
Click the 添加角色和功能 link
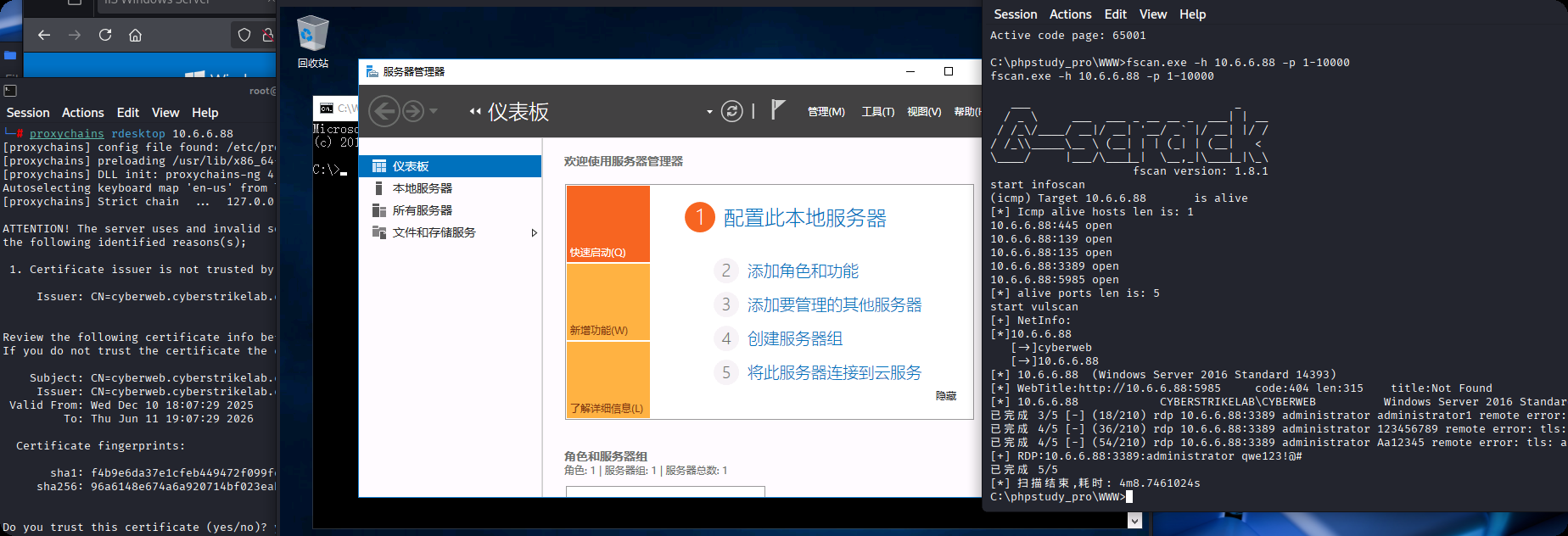pos(802,271)
